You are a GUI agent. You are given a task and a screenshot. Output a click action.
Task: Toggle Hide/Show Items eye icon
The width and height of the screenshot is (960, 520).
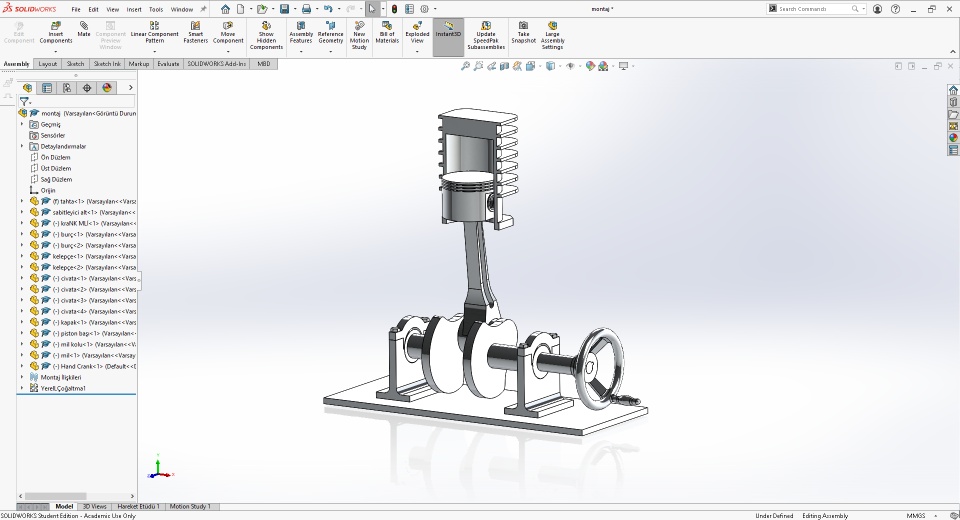point(570,66)
